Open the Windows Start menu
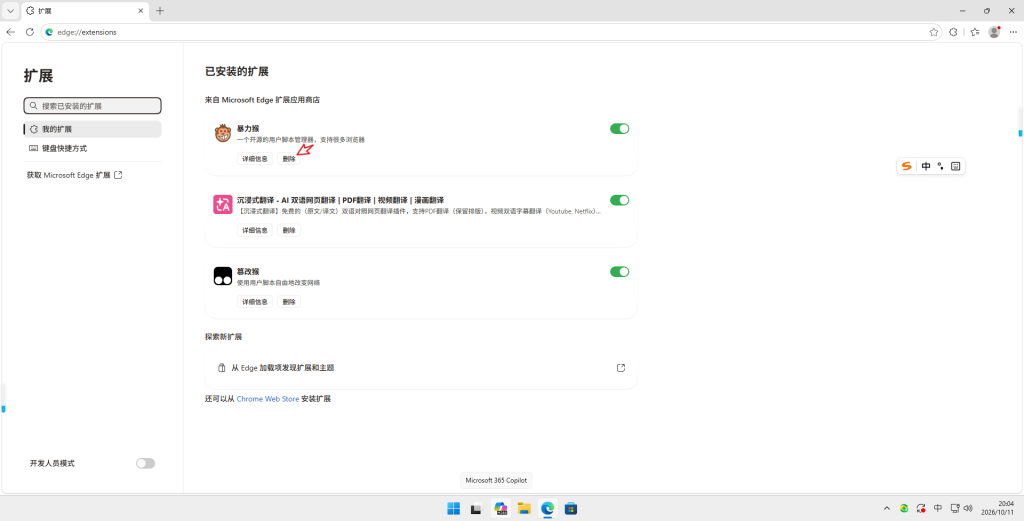 click(x=453, y=508)
